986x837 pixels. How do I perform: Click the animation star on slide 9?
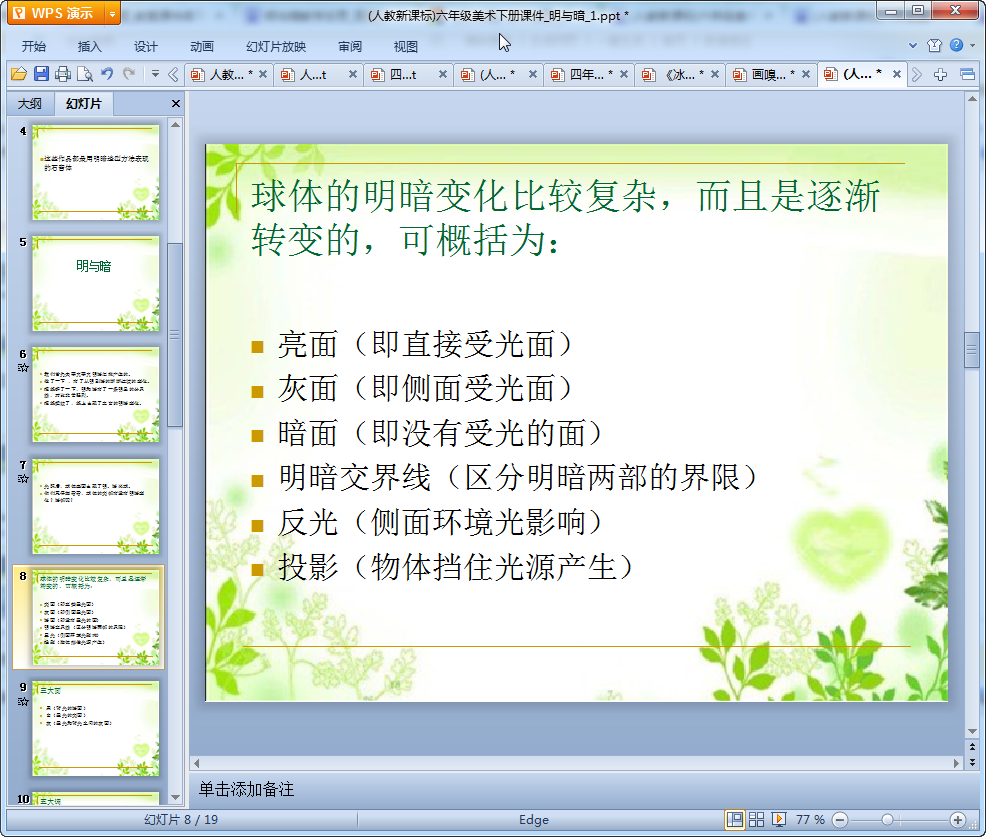23,701
